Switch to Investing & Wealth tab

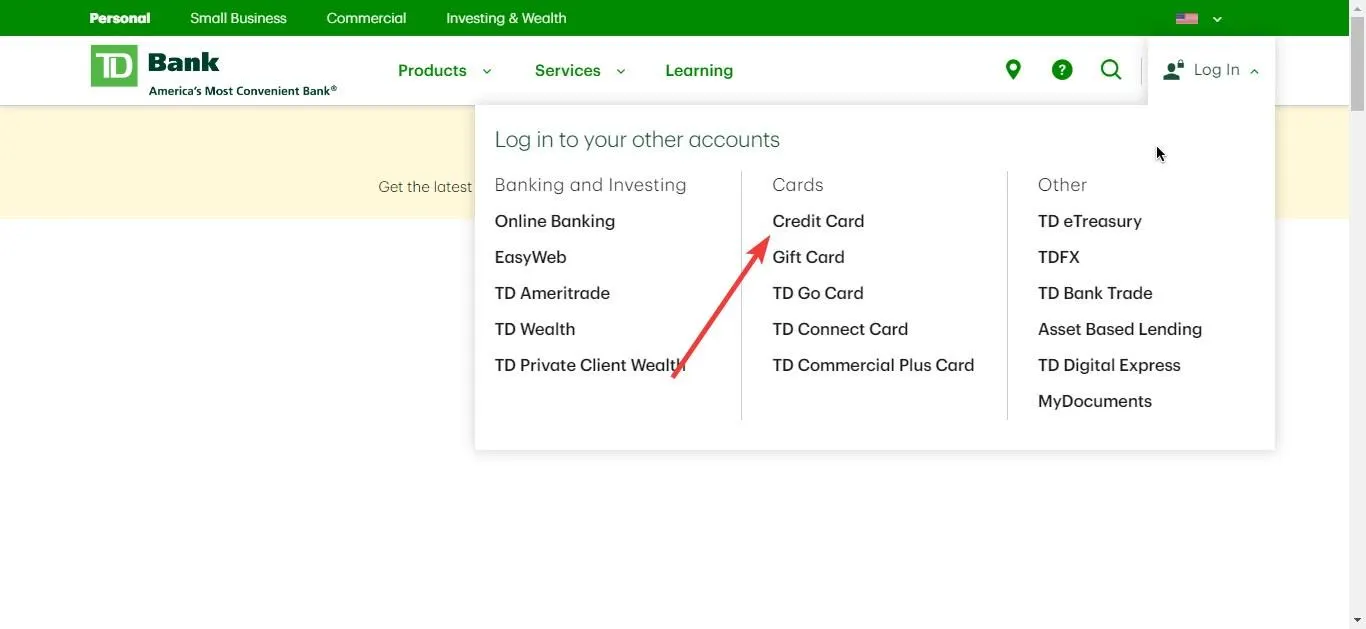(x=506, y=18)
